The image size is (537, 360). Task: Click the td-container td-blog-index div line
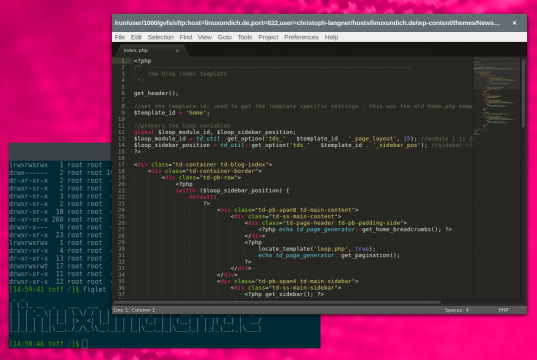pyautogui.click(x=203, y=164)
